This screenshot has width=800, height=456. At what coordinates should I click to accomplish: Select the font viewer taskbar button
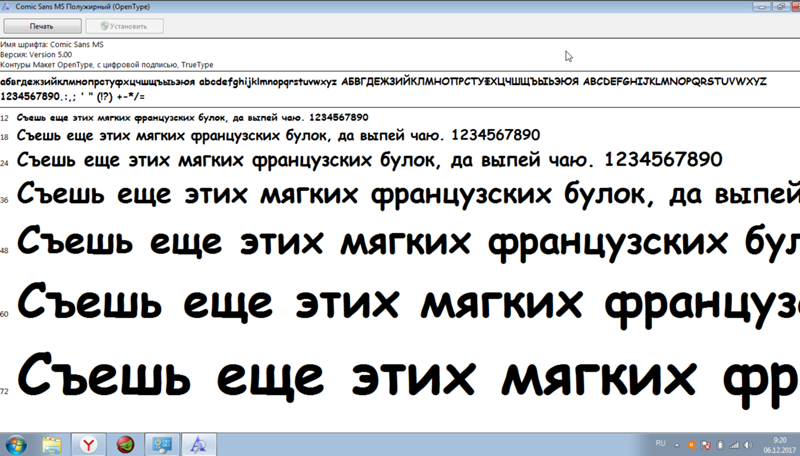199,445
